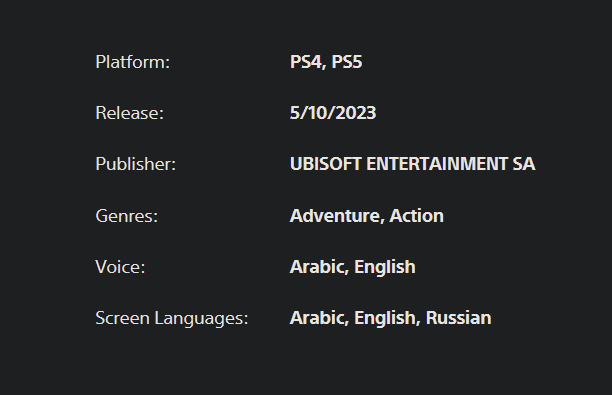
Task: Select the PS5 platform text
Action: 347,62
